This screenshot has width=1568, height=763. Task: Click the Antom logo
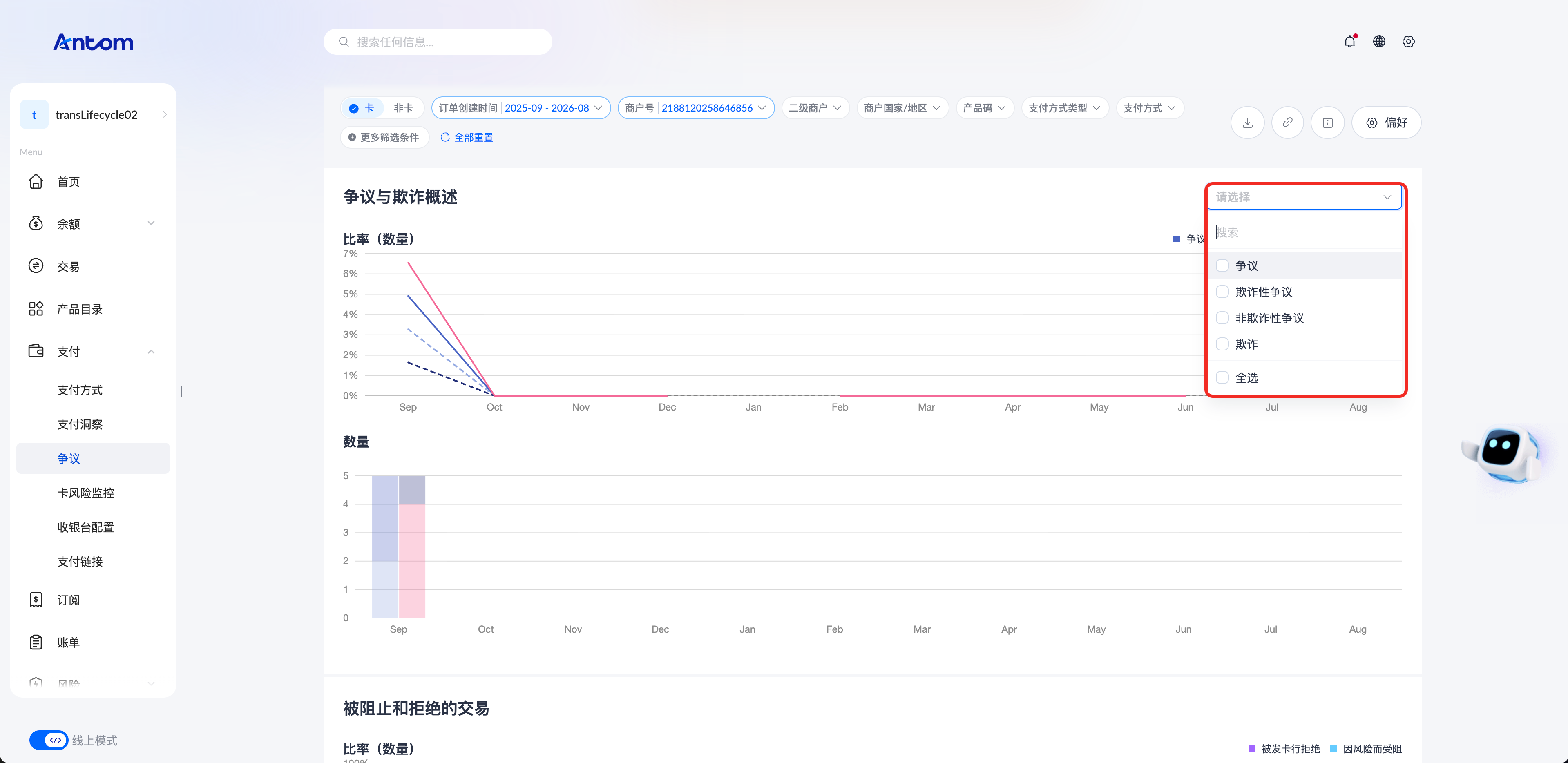93,42
